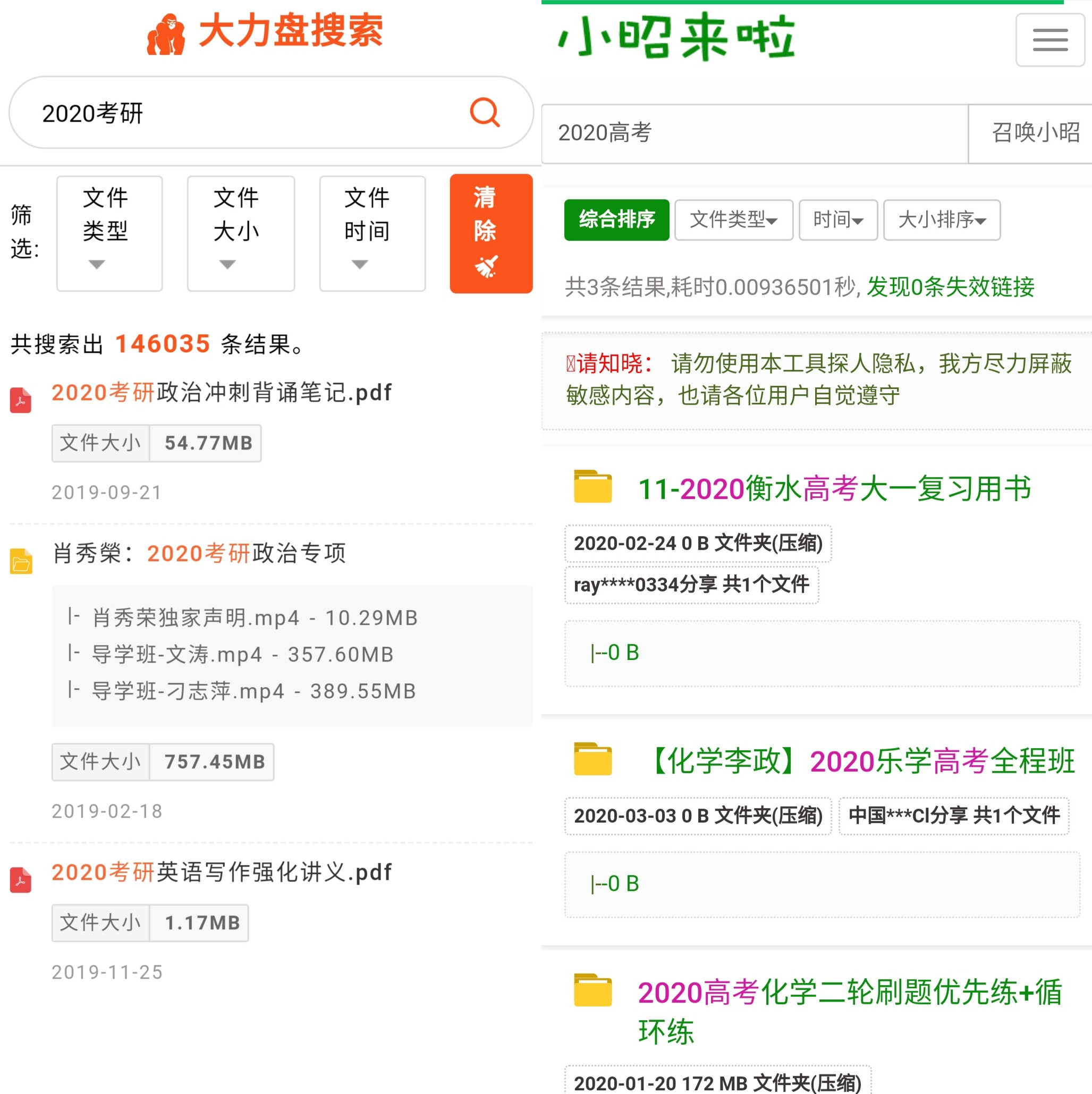Viewport: 1092px width, 1094px height.
Task: Click the gorilla logo icon
Action: tap(165, 35)
